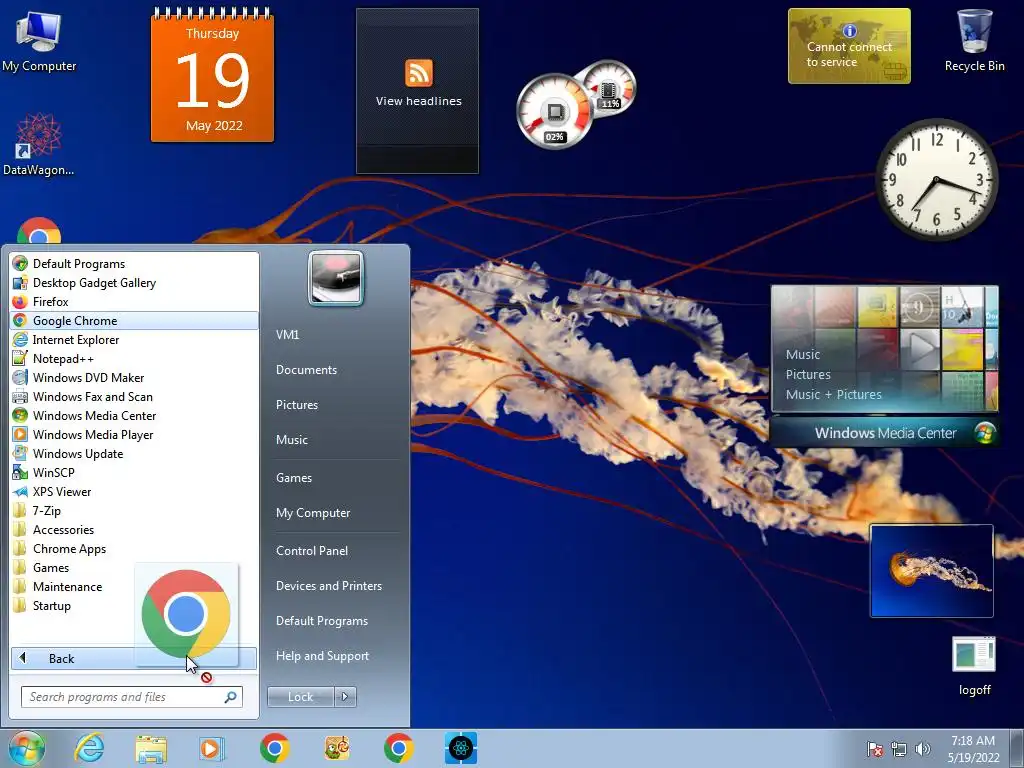The image size is (1024, 768).
Task: Open Internet Explorer from programs list
Action: pyautogui.click(x=135, y=340)
